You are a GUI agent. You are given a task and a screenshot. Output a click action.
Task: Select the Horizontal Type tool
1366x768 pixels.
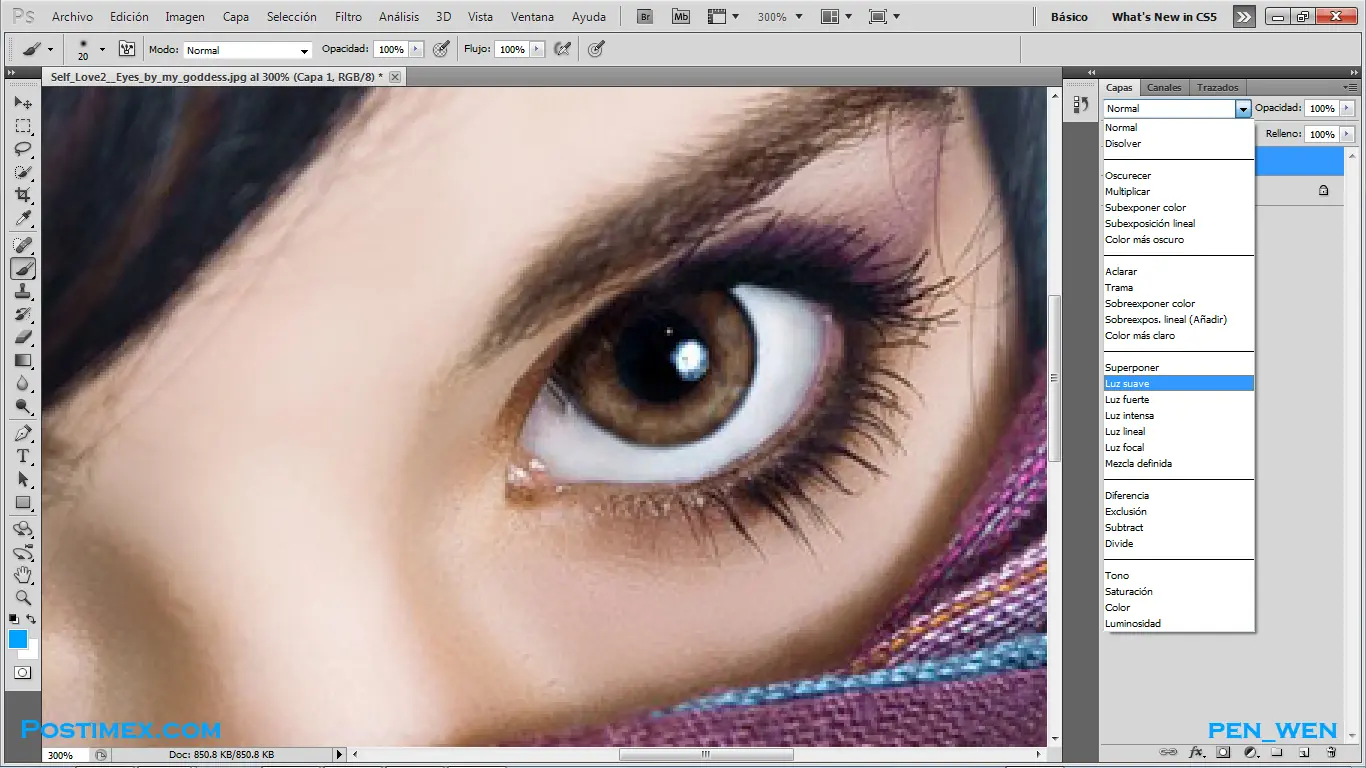[23, 456]
